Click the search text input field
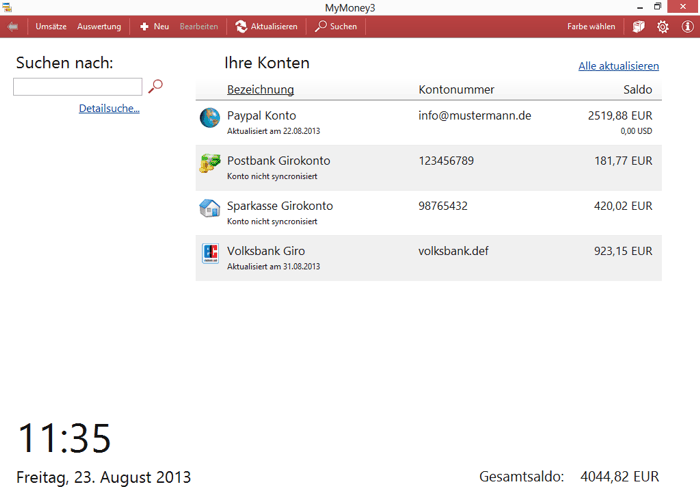This screenshot has height=498, width=700. click(77, 87)
